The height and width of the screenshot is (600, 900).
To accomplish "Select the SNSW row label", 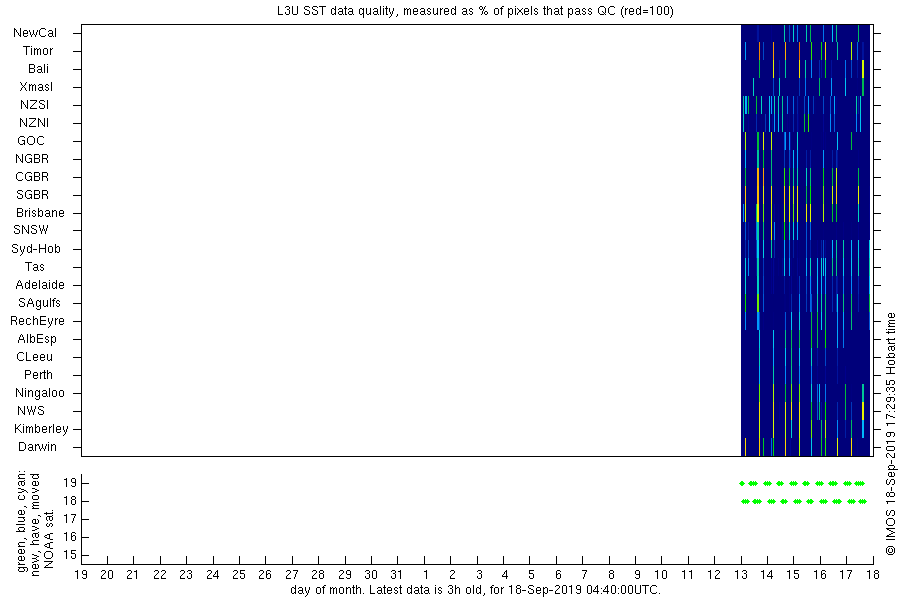I will point(31,230).
